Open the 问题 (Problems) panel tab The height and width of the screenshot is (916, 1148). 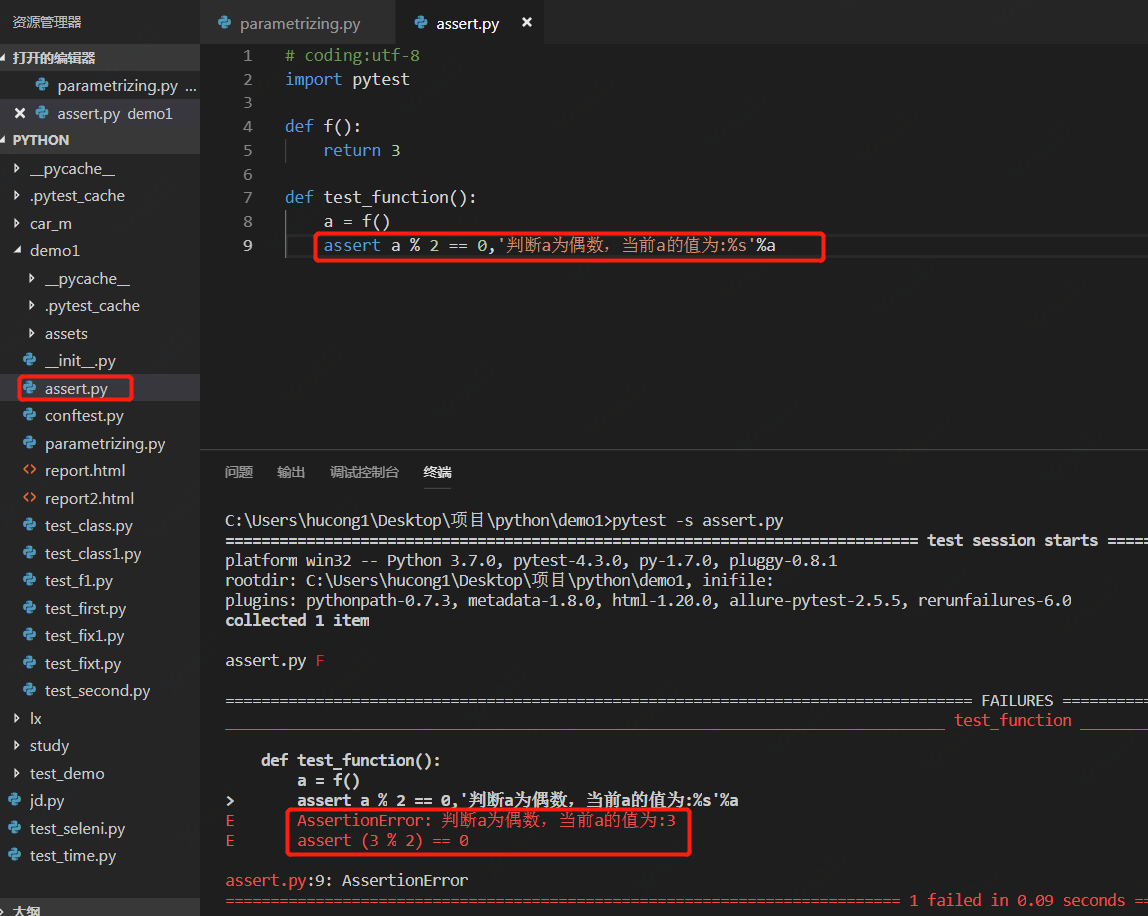tap(239, 472)
